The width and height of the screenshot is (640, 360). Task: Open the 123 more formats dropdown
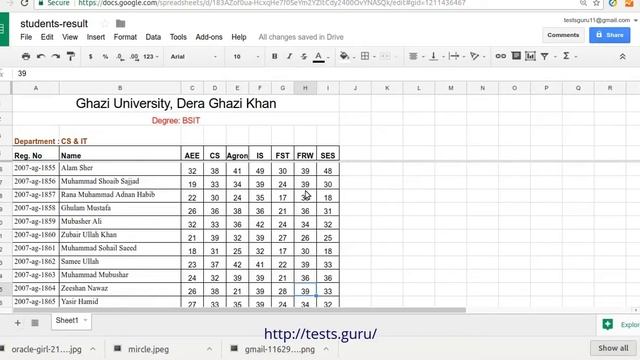point(151,57)
